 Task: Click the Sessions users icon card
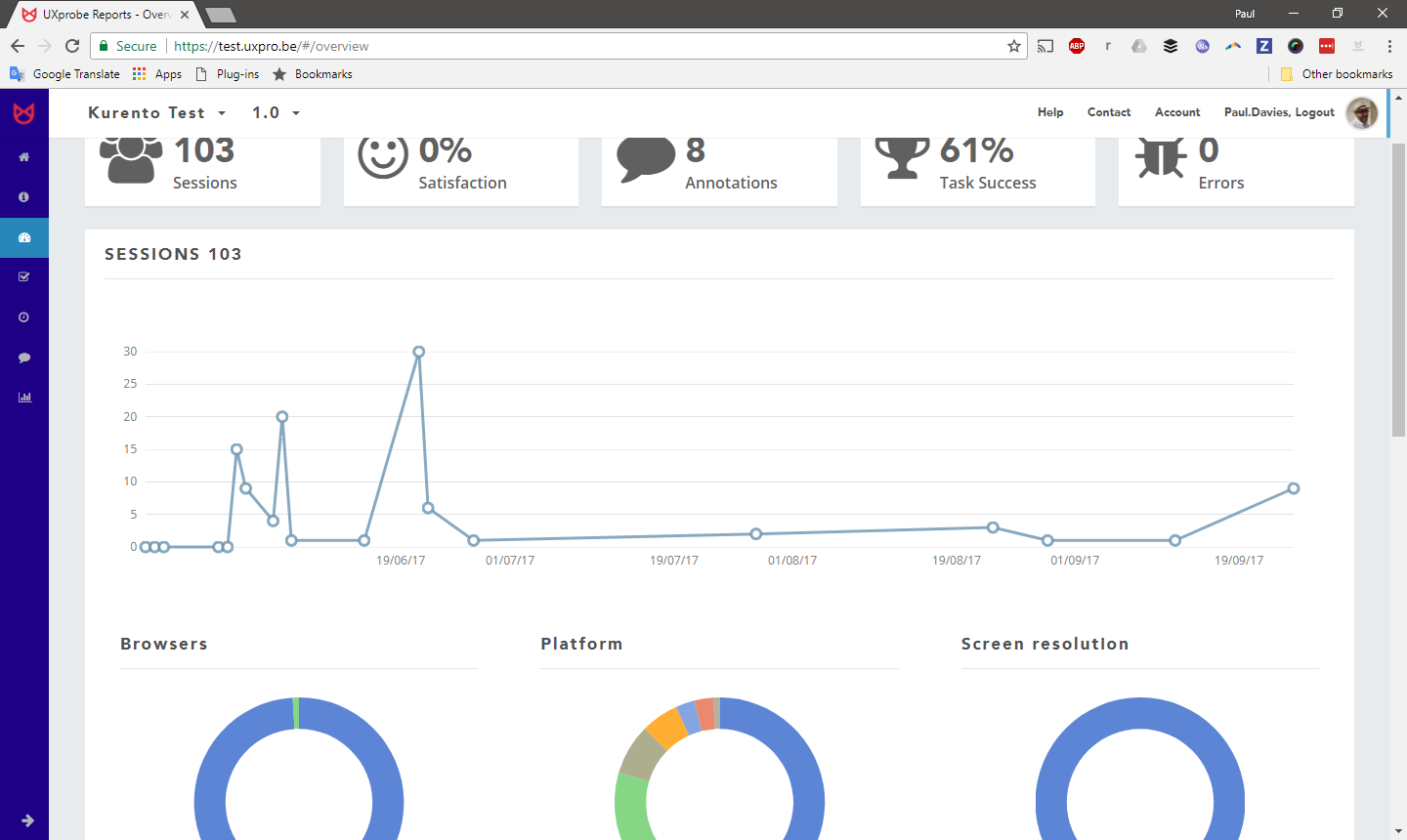point(131,159)
